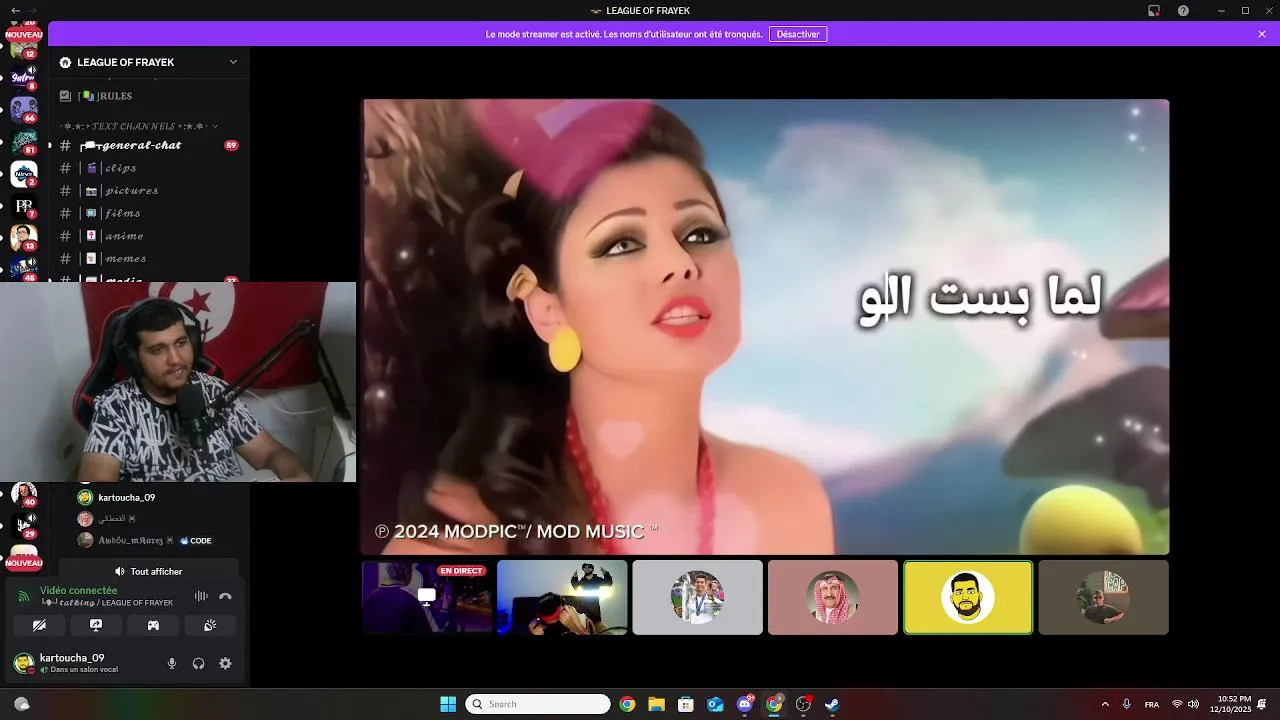
Task: Open server with badge 66
Action: click(x=24, y=108)
